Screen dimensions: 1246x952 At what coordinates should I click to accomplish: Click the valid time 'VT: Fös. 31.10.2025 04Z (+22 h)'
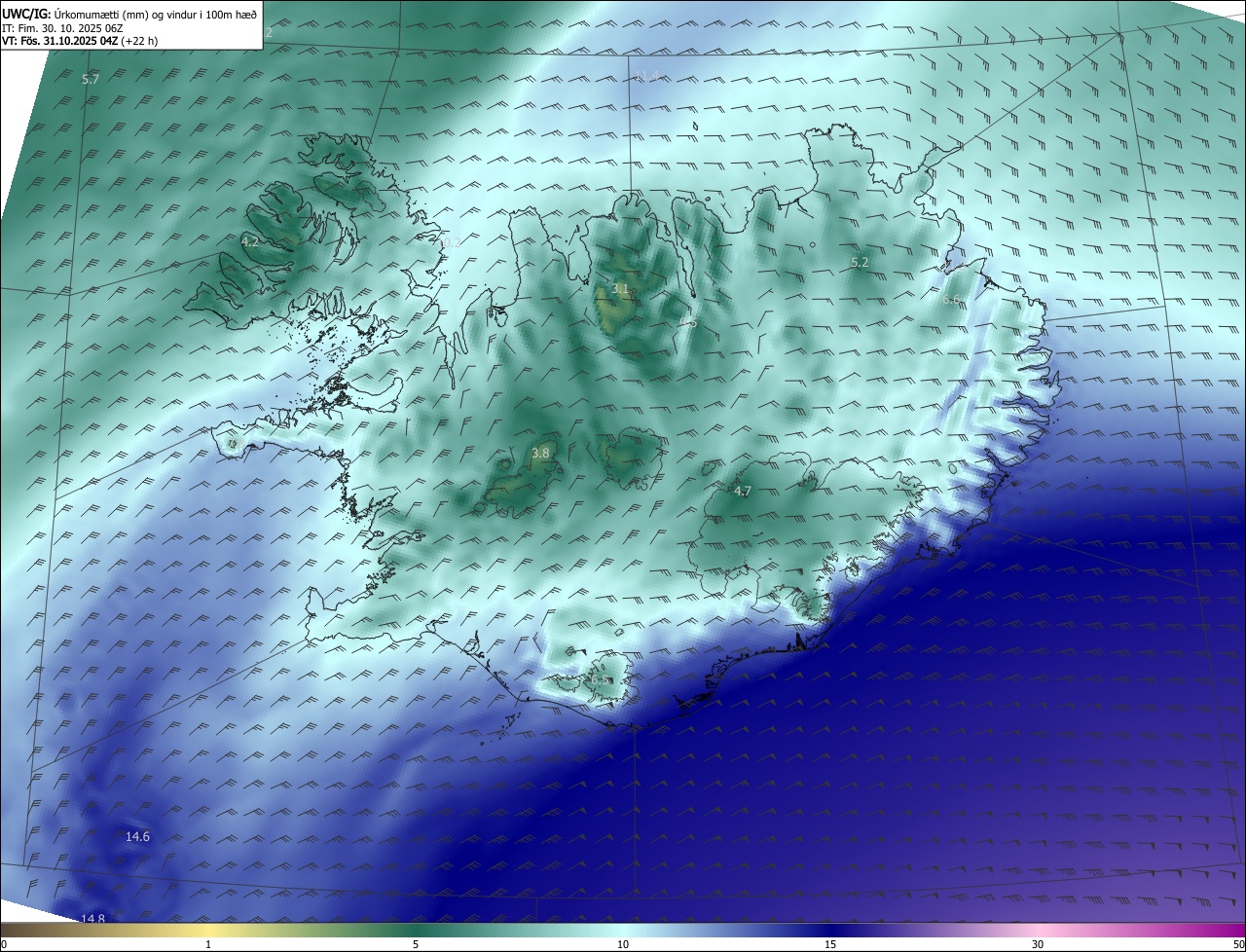(80, 41)
